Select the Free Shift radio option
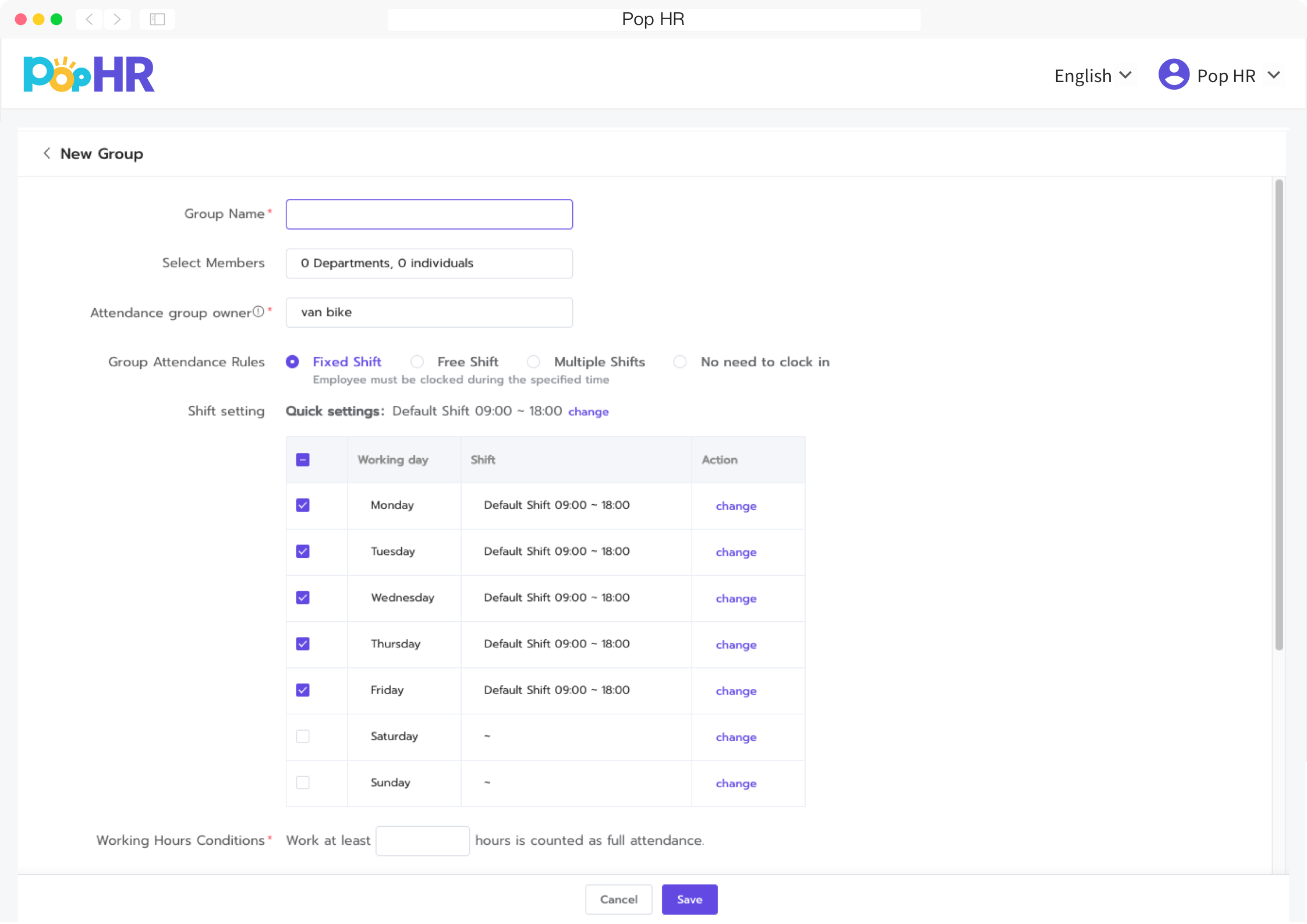This screenshot has width=1307, height=924. (417, 362)
